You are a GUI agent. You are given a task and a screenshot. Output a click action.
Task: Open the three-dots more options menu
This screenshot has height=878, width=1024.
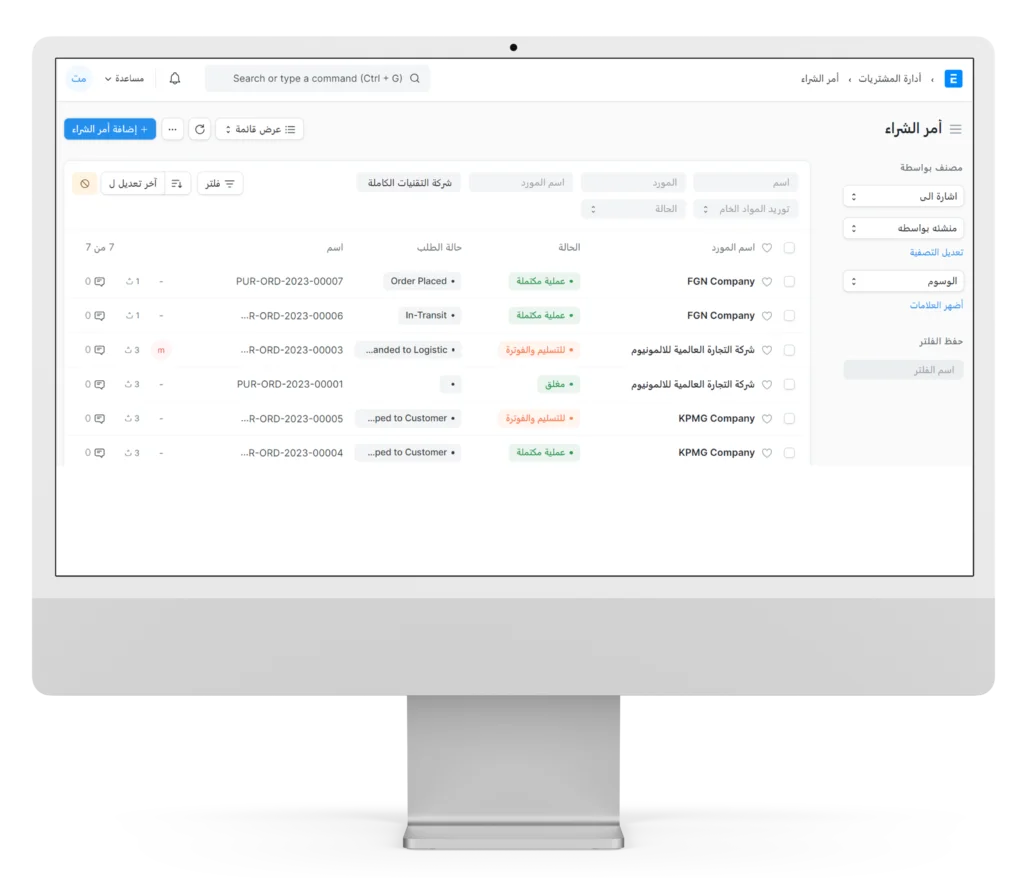pyautogui.click(x=173, y=129)
